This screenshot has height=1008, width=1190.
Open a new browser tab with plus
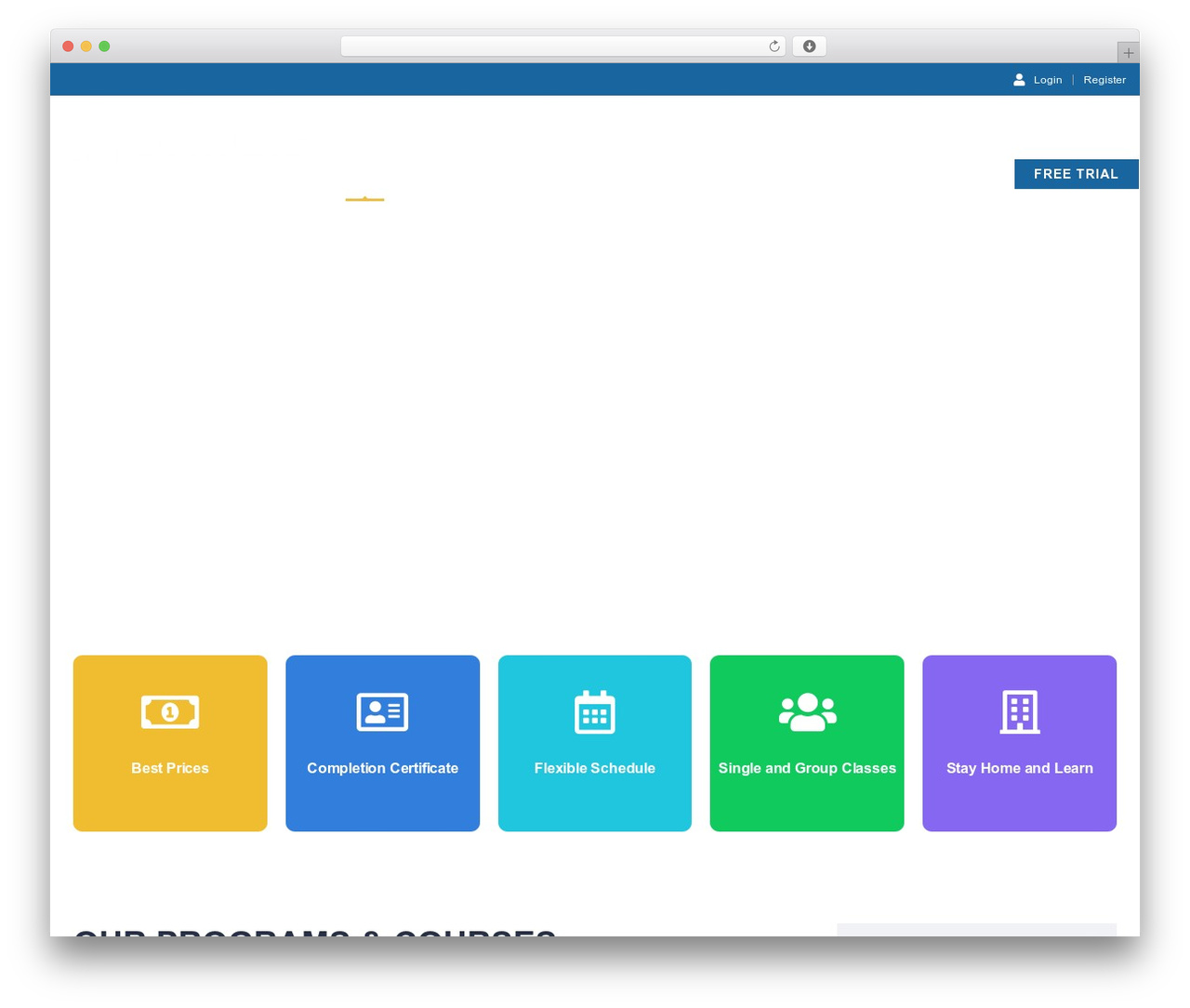click(x=1128, y=53)
